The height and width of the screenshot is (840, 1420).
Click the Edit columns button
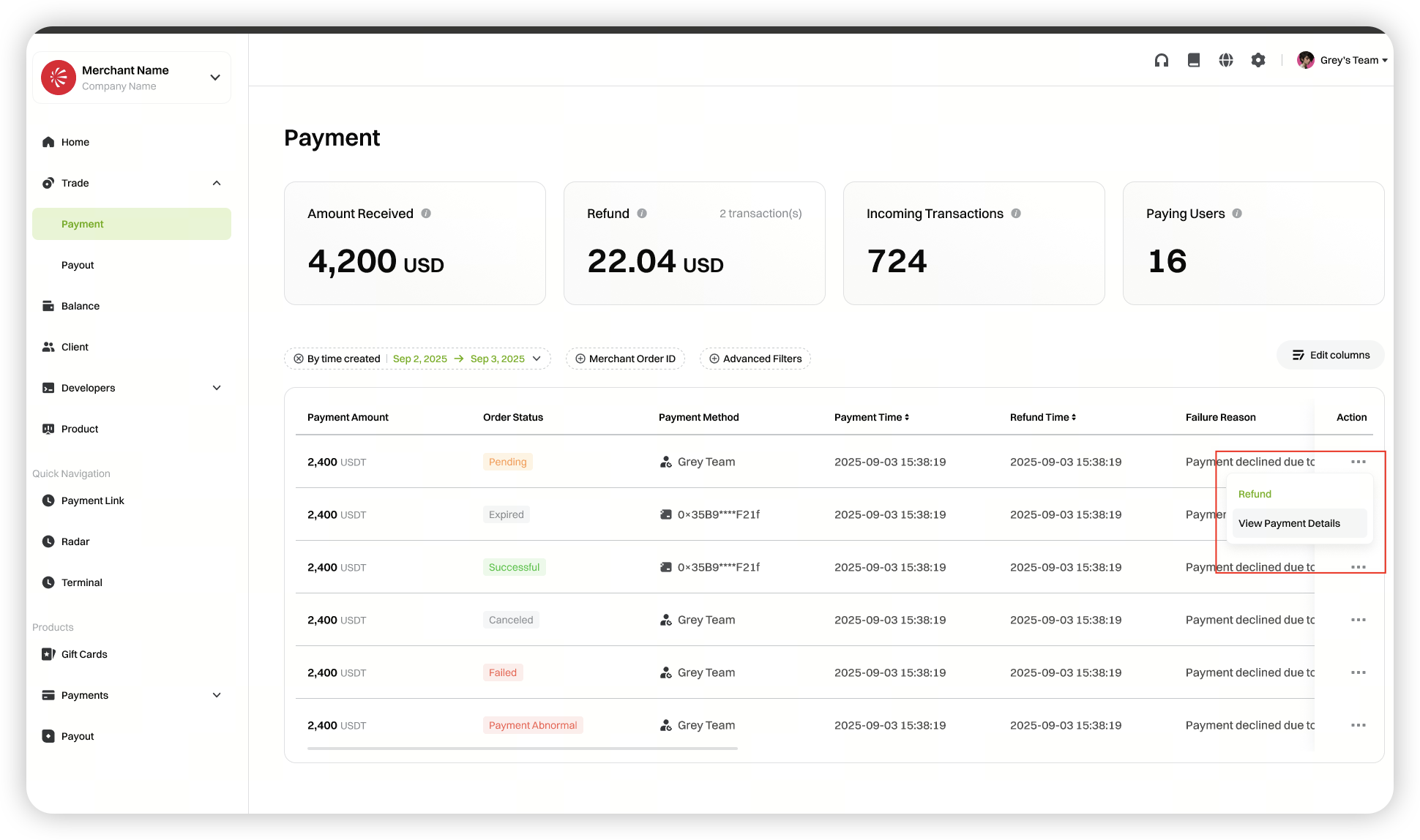tap(1331, 355)
